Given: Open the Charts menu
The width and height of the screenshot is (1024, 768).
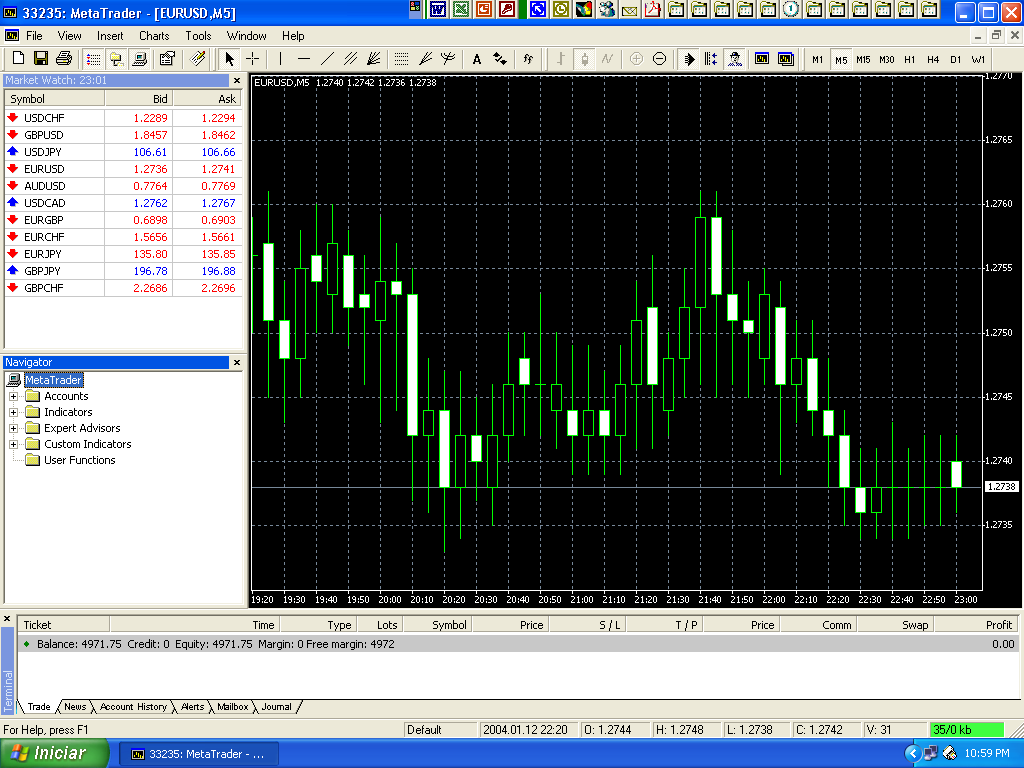Looking at the screenshot, I should pos(154,36).
